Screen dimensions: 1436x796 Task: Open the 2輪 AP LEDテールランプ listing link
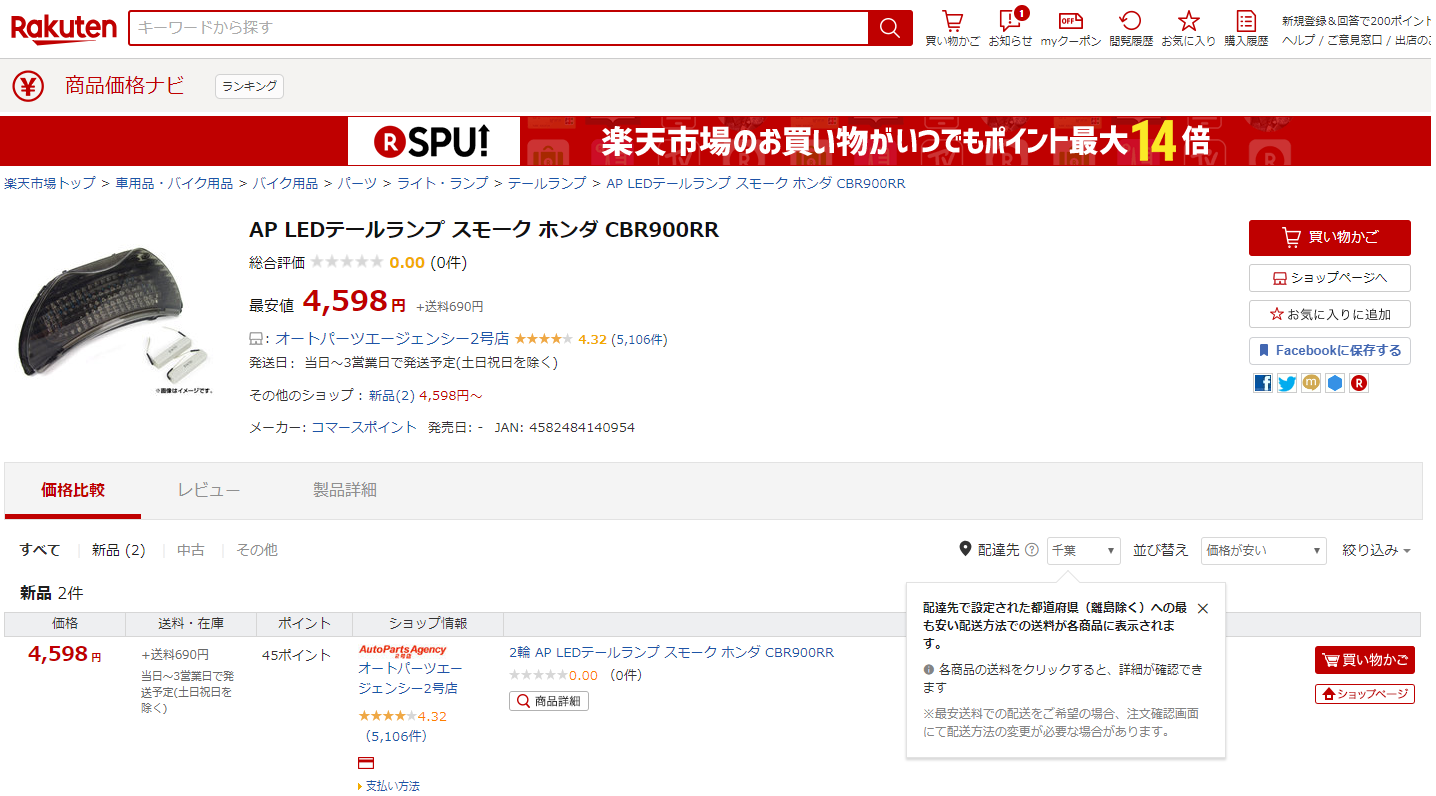(x=671, y=653)
